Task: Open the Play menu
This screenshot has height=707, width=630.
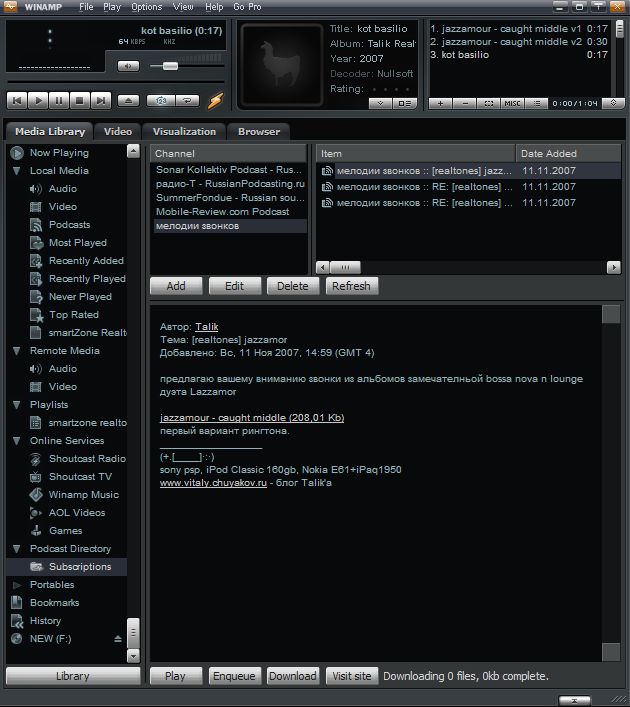Action: pyautogui.click(x=112, y=7)
